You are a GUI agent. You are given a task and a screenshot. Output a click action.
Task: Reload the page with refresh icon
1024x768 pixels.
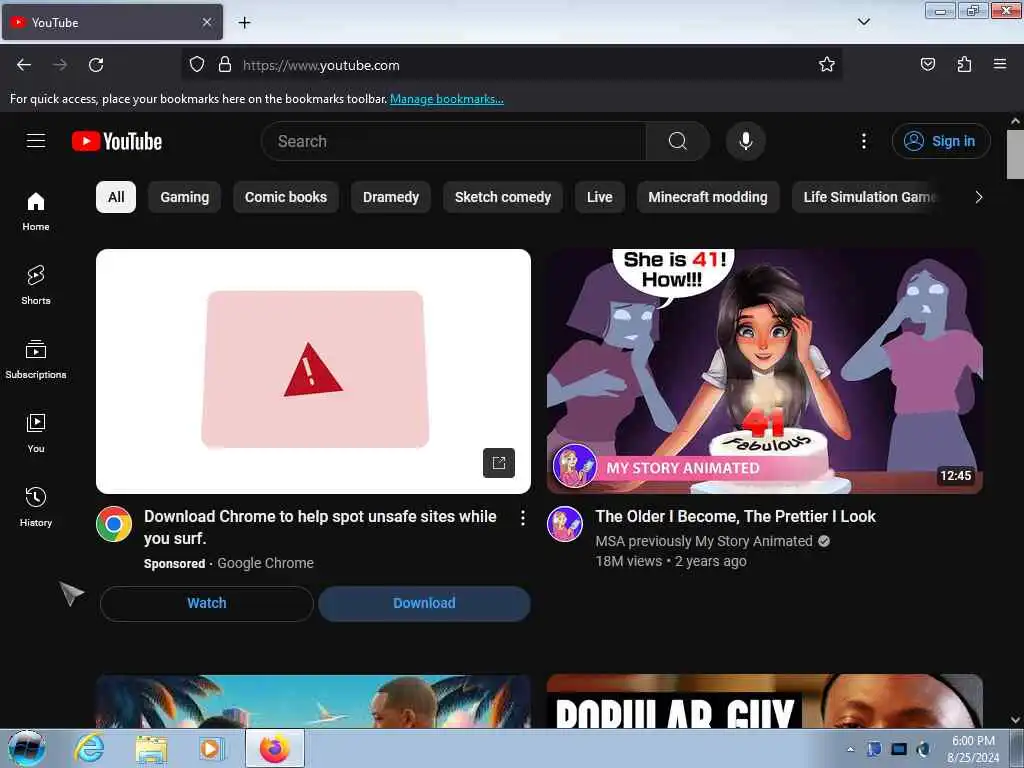(x=96, y=65)
